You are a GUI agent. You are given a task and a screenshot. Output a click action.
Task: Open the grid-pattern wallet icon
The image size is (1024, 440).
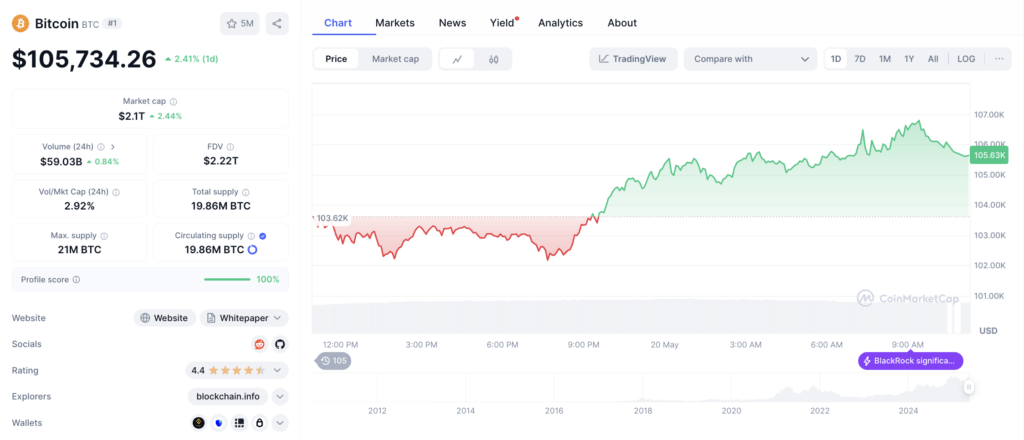(239, 423)
